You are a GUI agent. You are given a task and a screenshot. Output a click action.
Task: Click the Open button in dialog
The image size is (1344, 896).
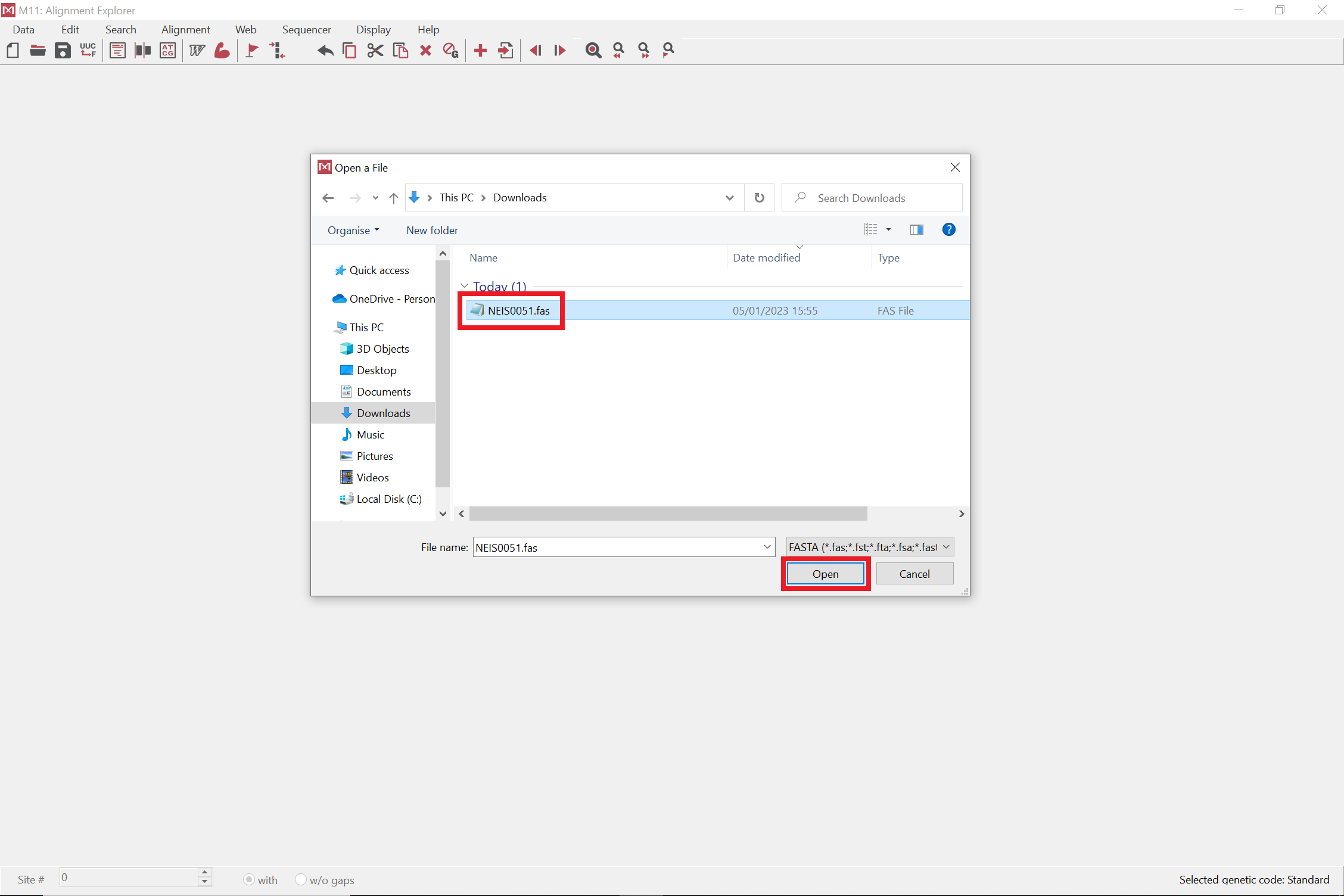click(x=825, y=574)
